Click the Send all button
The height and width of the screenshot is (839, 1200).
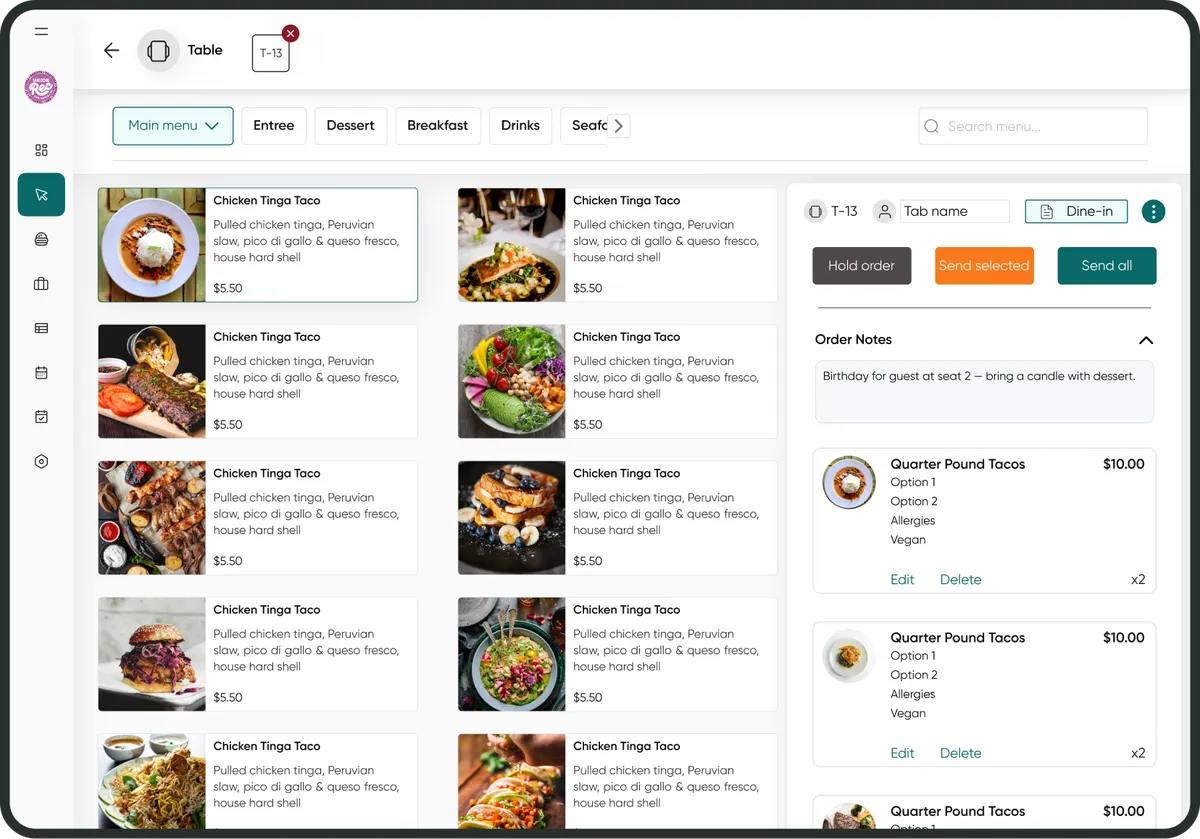coord(1107,266)
